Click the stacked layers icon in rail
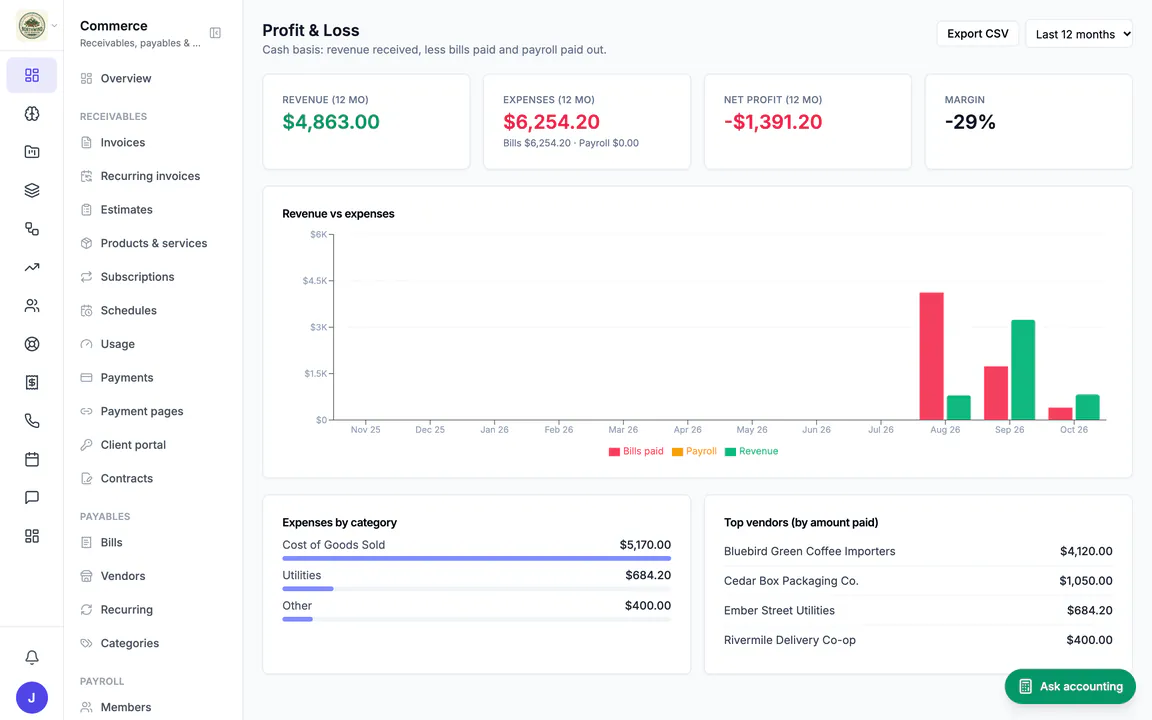The width and height of the screenshot is (1152, 720). click(32, 190)
